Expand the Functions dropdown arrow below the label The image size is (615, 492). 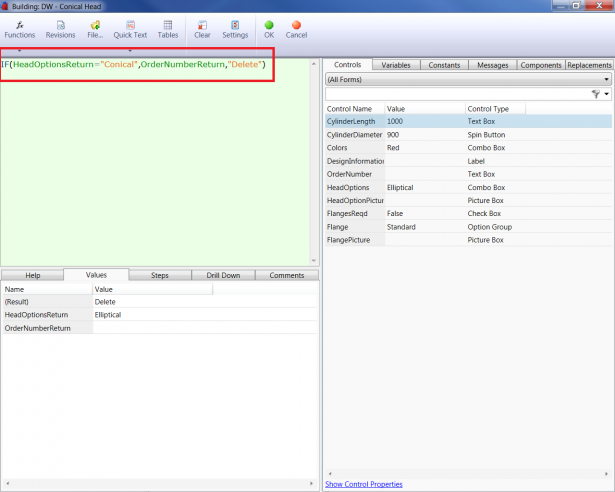tap(19, 50)
